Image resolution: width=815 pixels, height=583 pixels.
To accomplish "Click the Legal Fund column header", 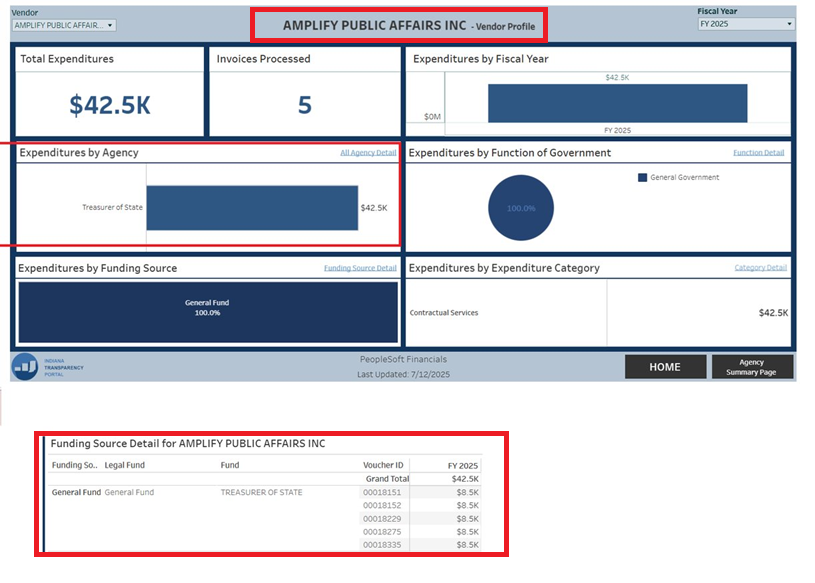I will tap(125, 465).
